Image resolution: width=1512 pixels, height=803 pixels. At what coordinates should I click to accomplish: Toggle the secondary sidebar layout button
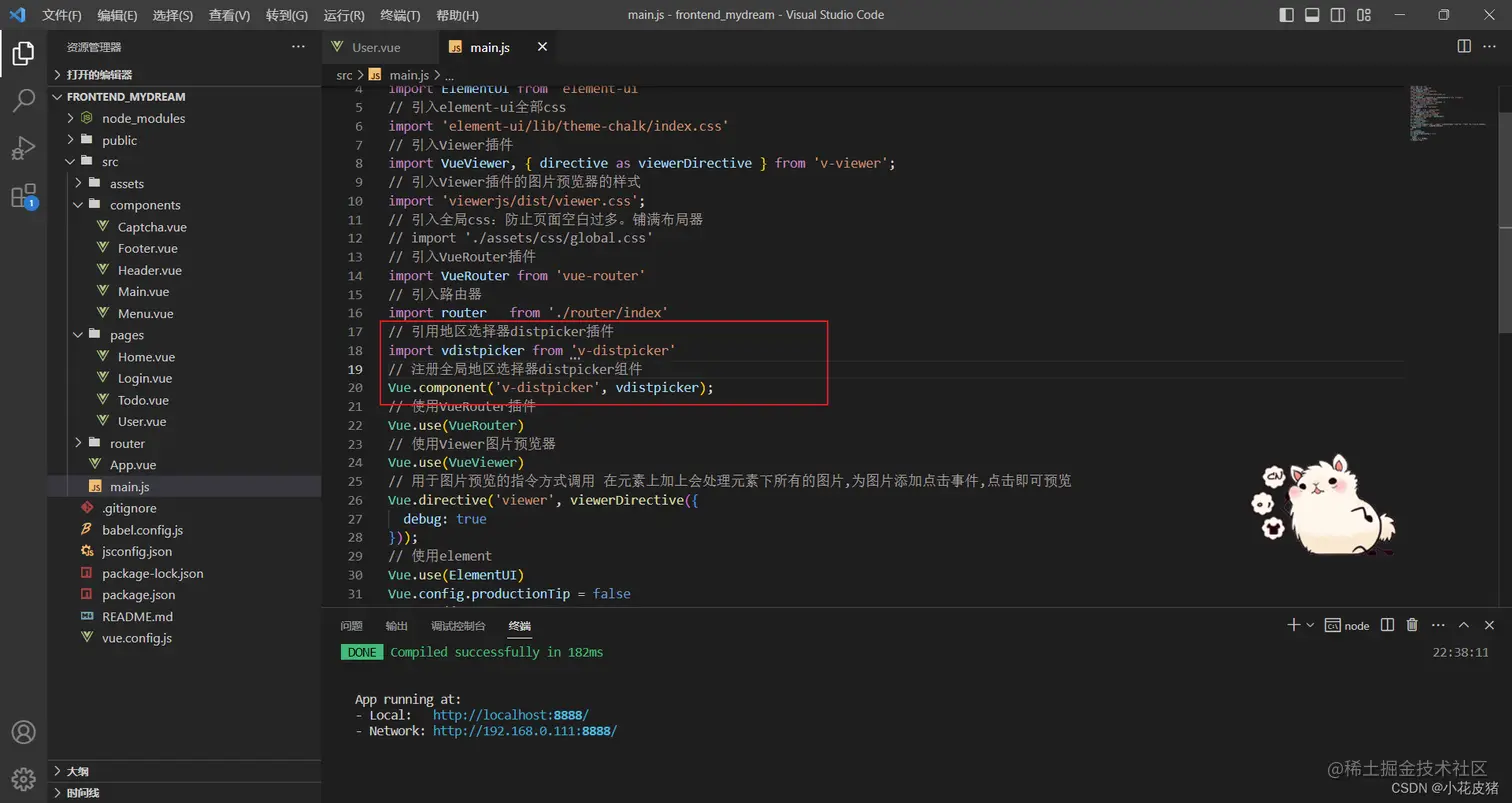[x=1338, y=15]
